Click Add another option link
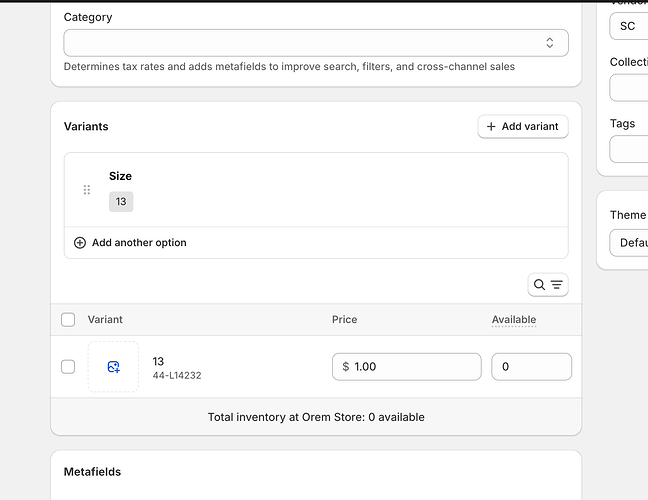Screen dimensions: 648x500 click(139, 243)
